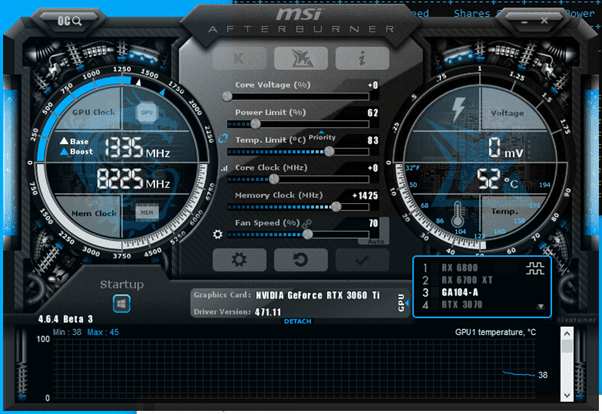Click the Min : 38 graph statistic

coord(67,332)
